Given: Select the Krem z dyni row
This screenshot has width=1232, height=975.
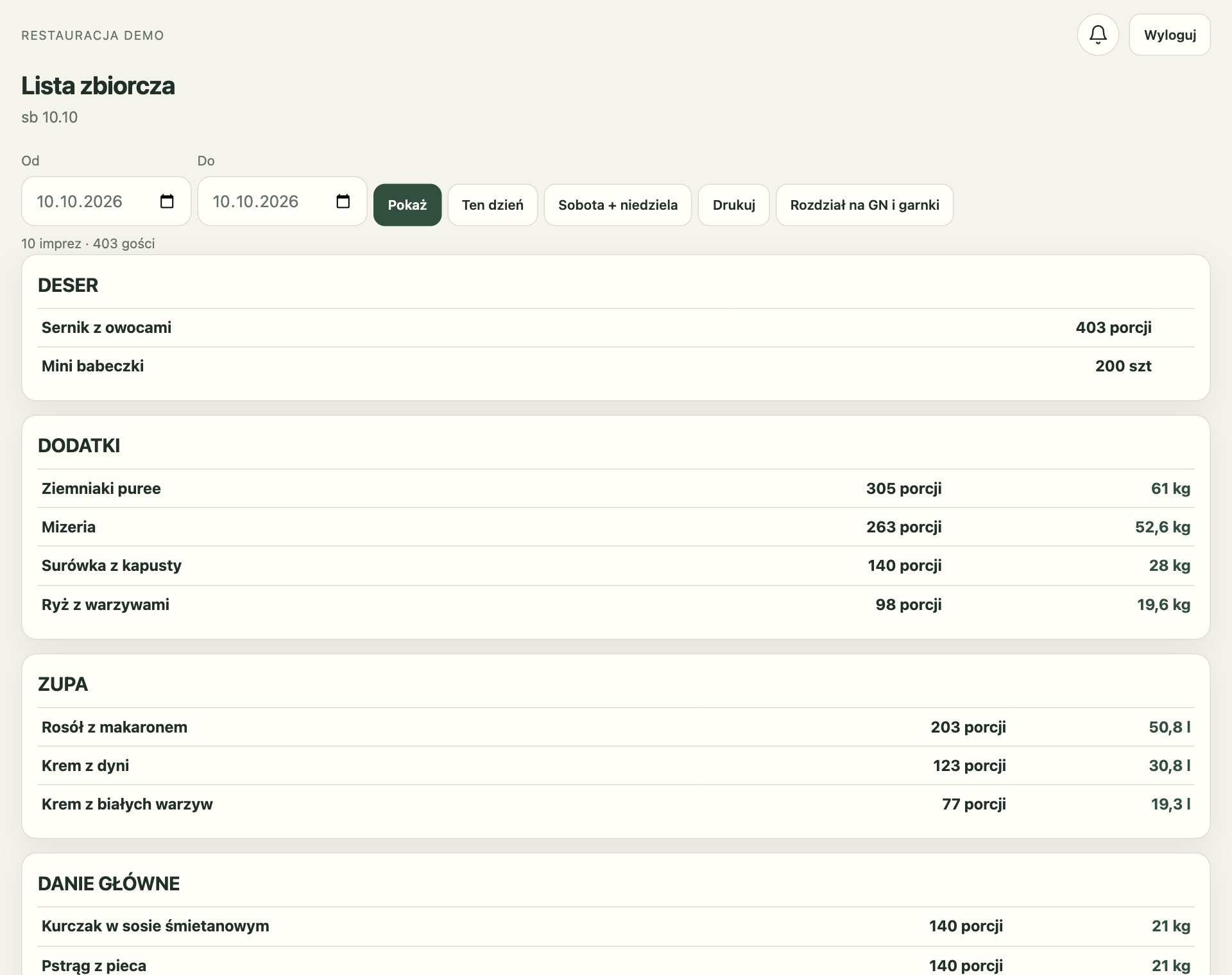Looking at the screenshot, I should [616, 766].
